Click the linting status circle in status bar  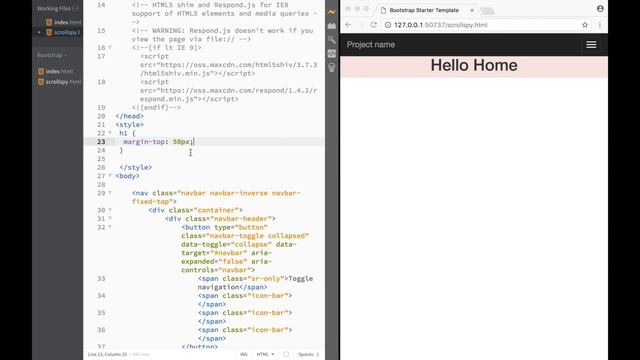coord(286,354)
